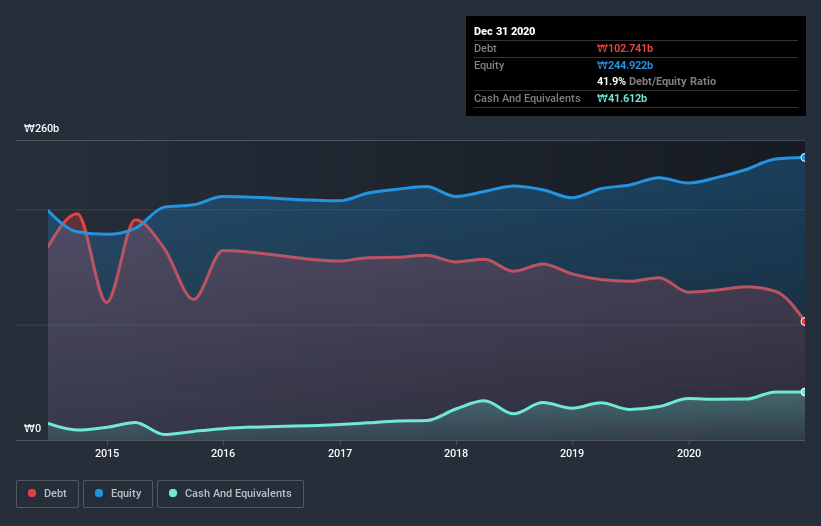Click the ₩244.922b equity value

point(625,65)
